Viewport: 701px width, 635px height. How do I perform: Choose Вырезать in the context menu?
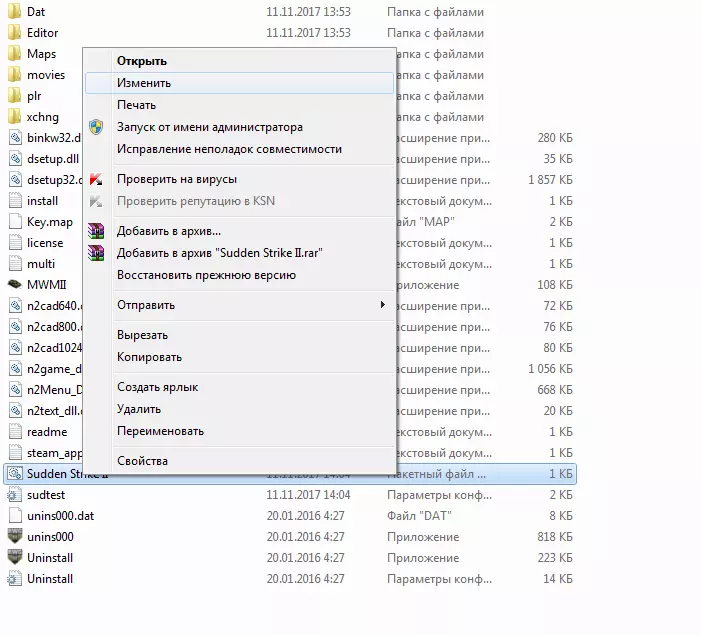coord(142,335)
